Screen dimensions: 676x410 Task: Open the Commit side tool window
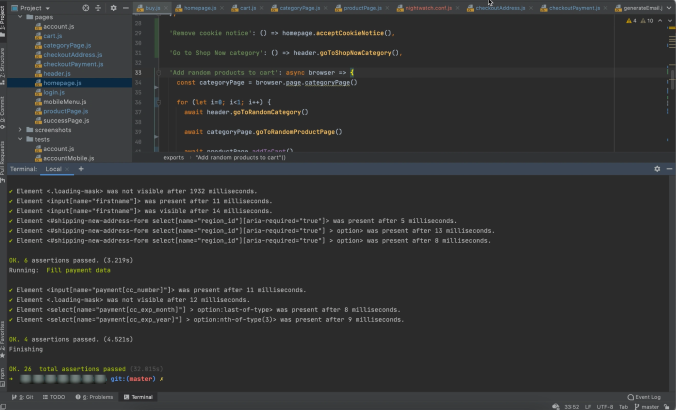pyautogui.click(x=3, y=113)
